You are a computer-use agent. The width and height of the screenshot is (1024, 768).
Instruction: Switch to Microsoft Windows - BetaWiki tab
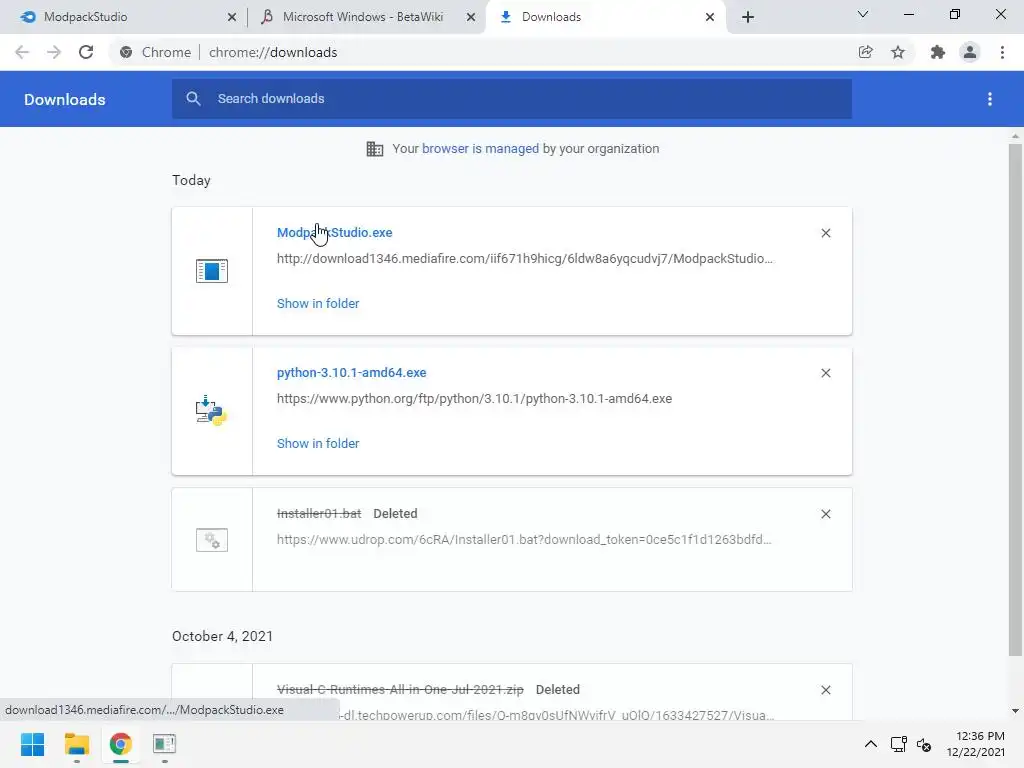click(368, 17)
